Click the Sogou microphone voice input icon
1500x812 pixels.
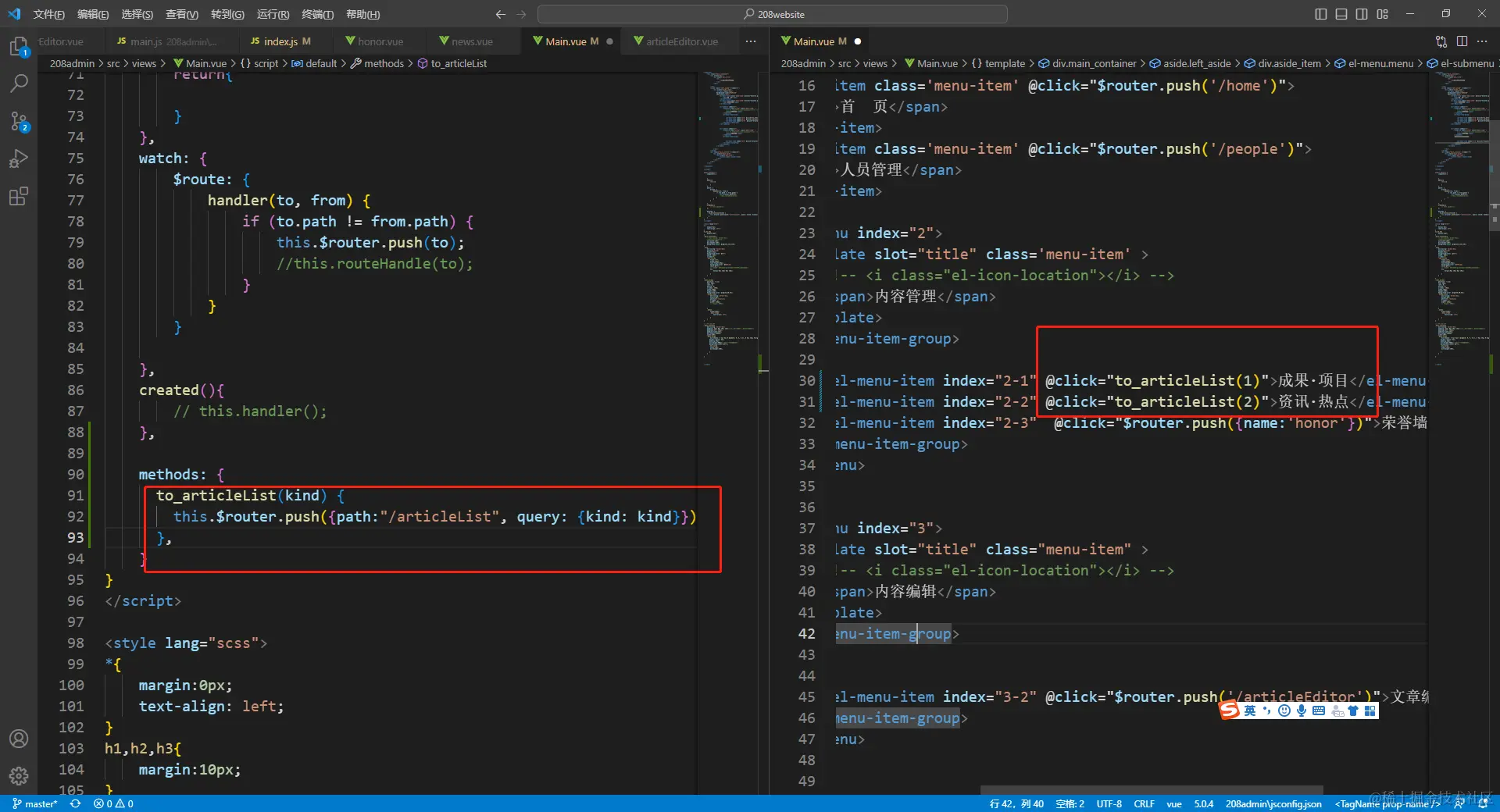1302,710
